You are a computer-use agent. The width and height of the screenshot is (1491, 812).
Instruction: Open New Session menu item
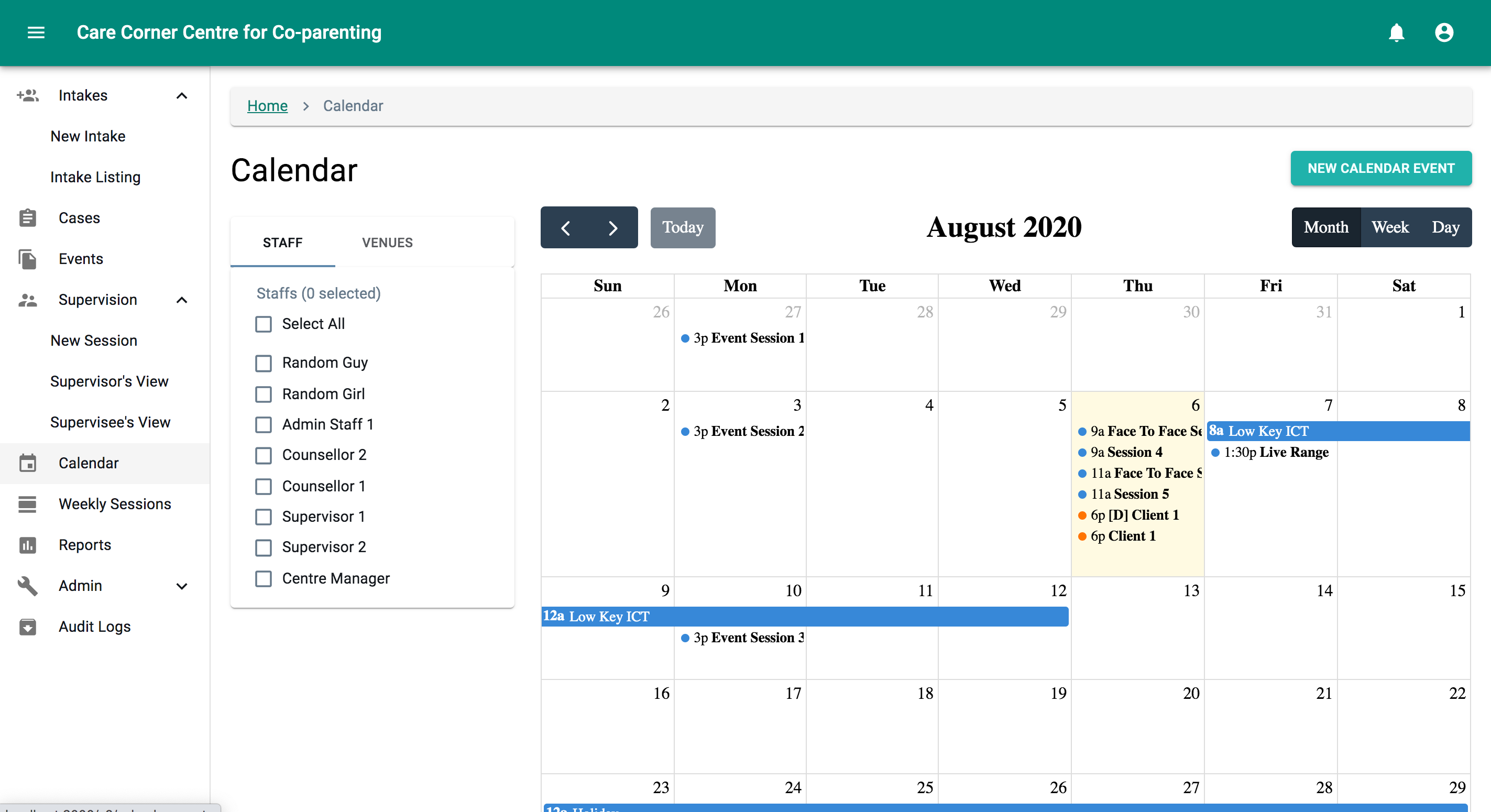(94, 341)
